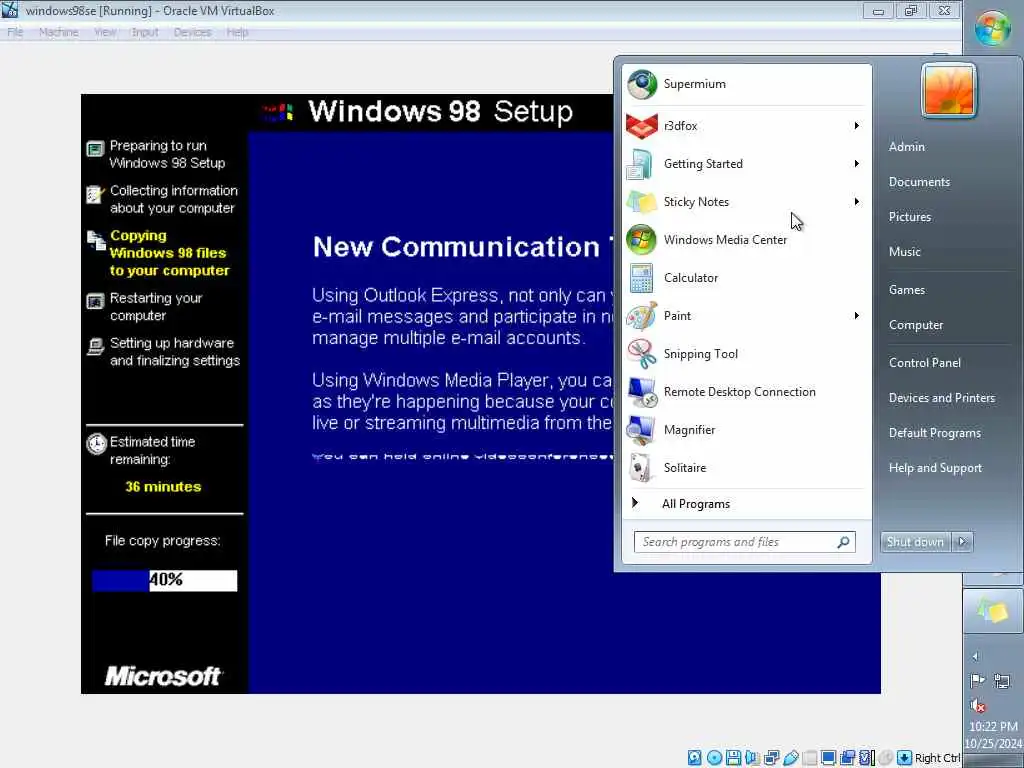Open Documents from Start menu
The image size is (1024, 768).
point(919,182)
